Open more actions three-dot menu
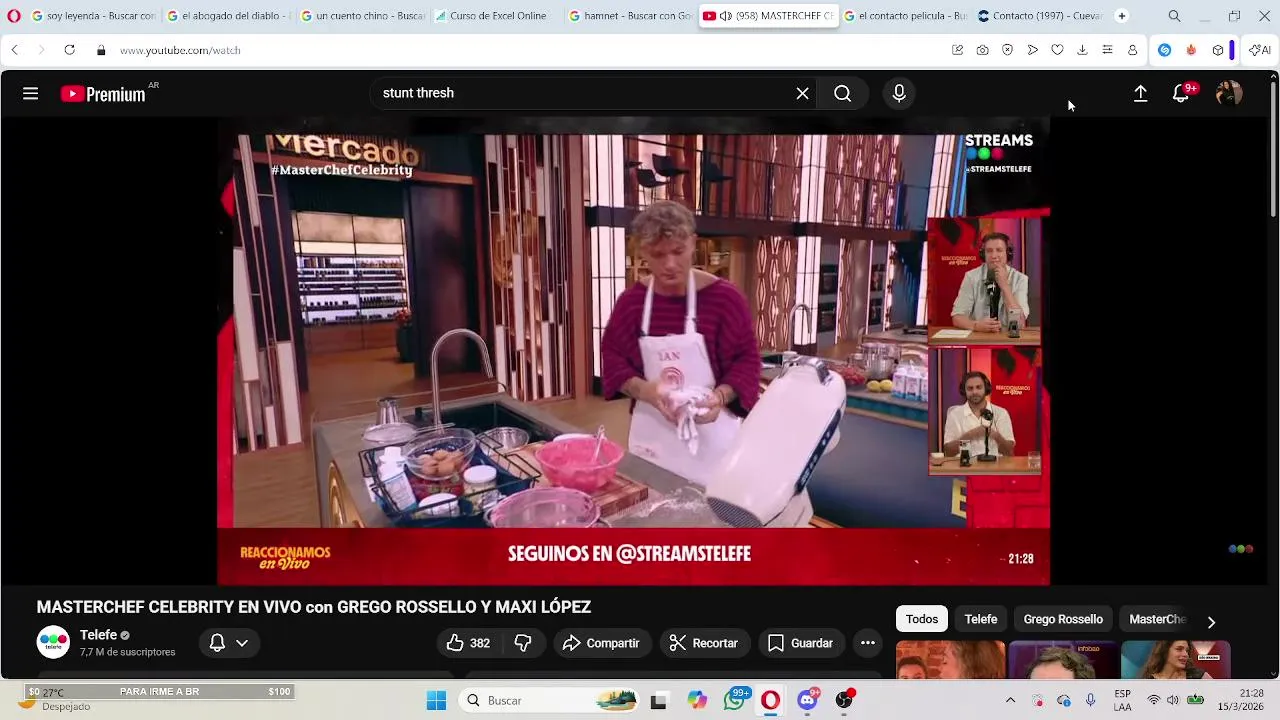Viewport: 1280px width, 720px height. (867, 643)
